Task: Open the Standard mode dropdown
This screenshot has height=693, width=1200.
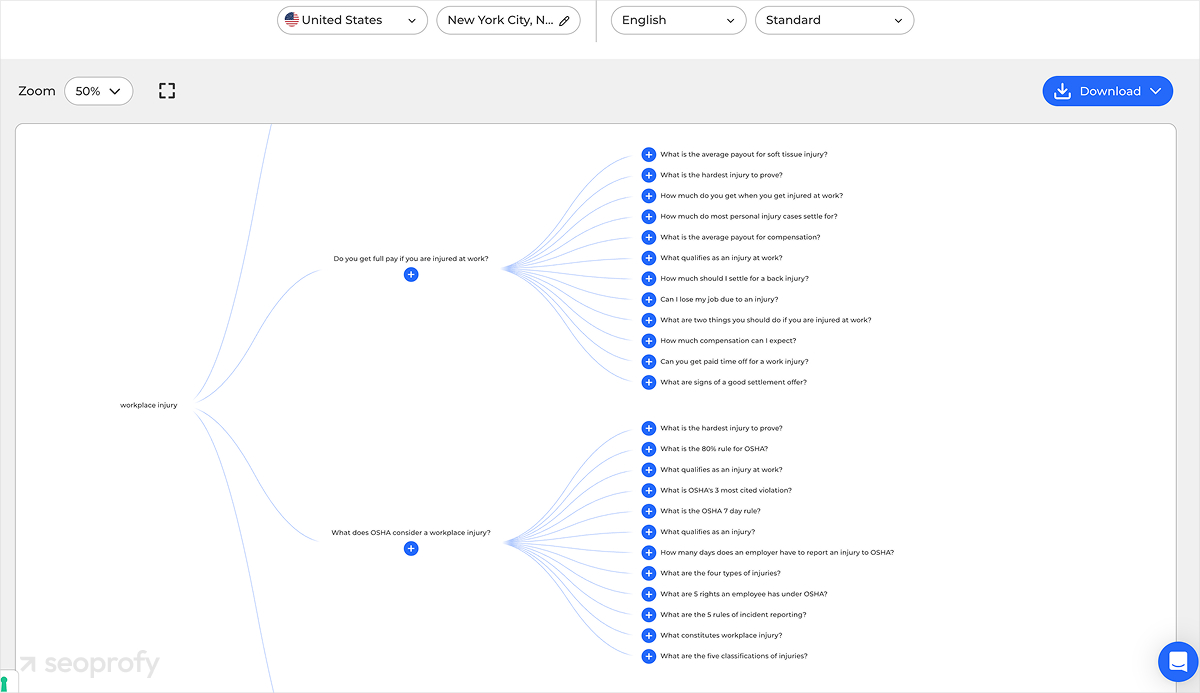Action: (x=833, y=20)
